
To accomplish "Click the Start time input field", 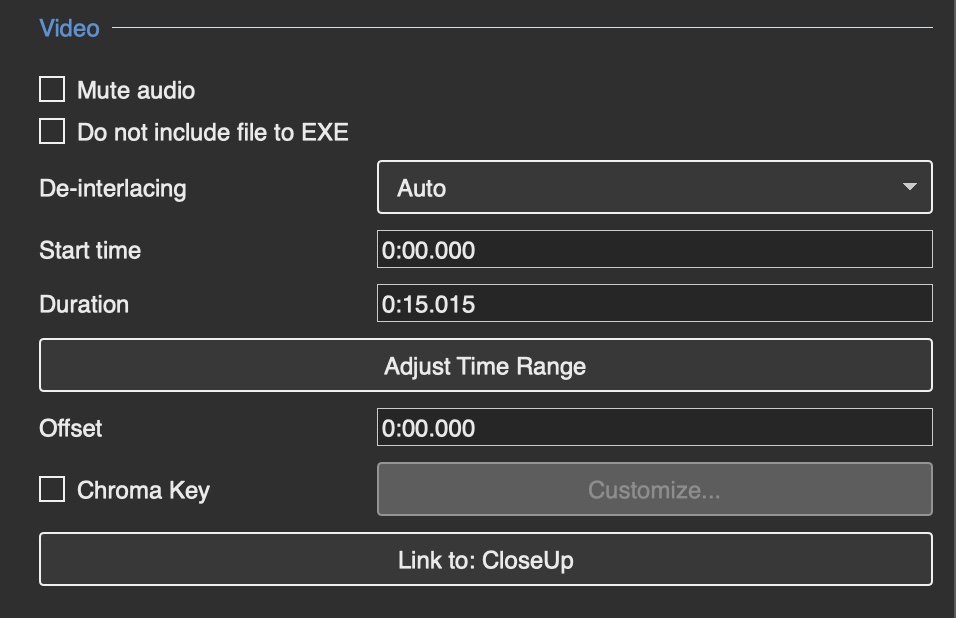I will click(654, 250).
